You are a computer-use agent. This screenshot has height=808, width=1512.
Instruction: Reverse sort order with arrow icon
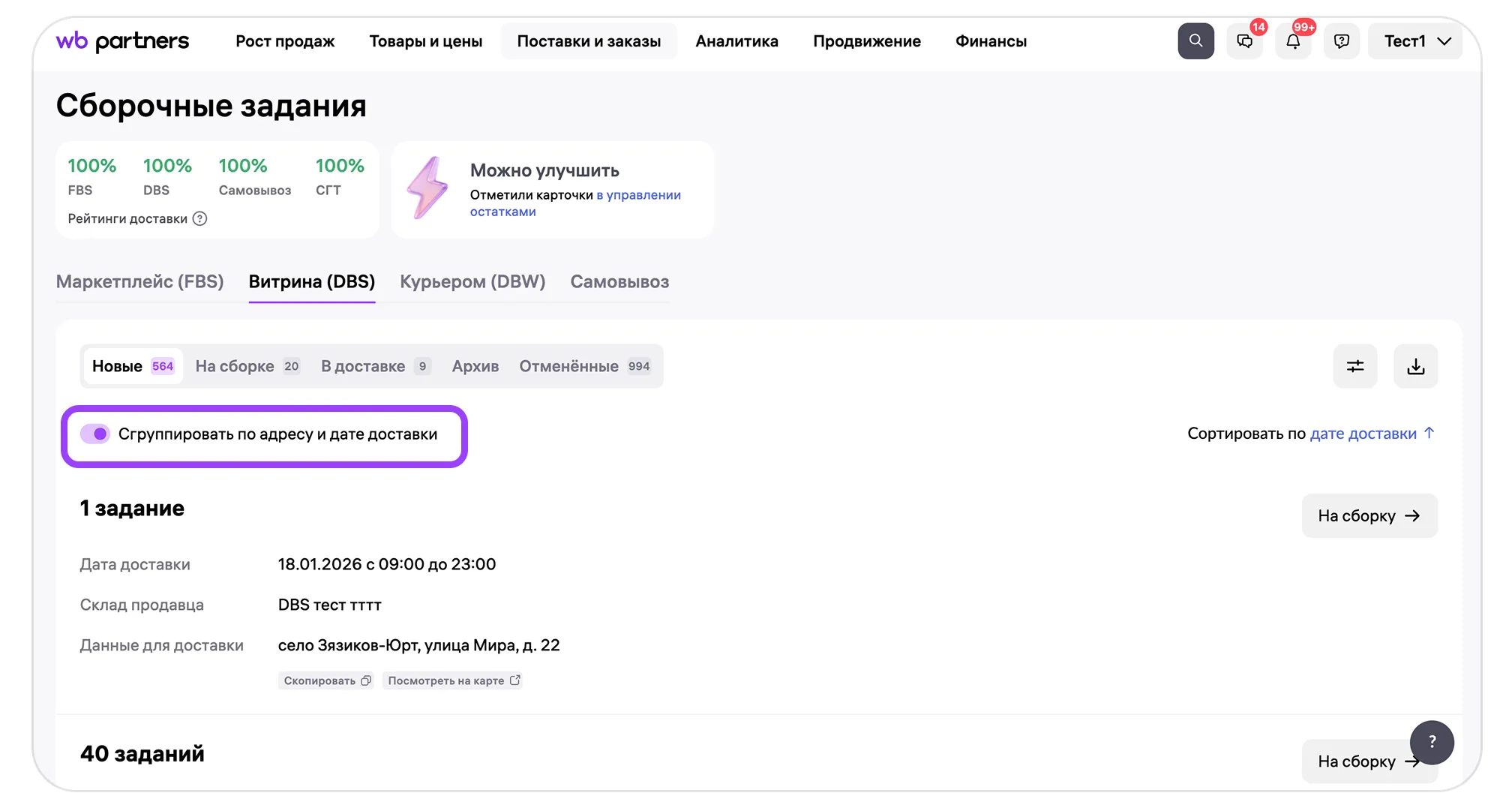coord(1429,433)
